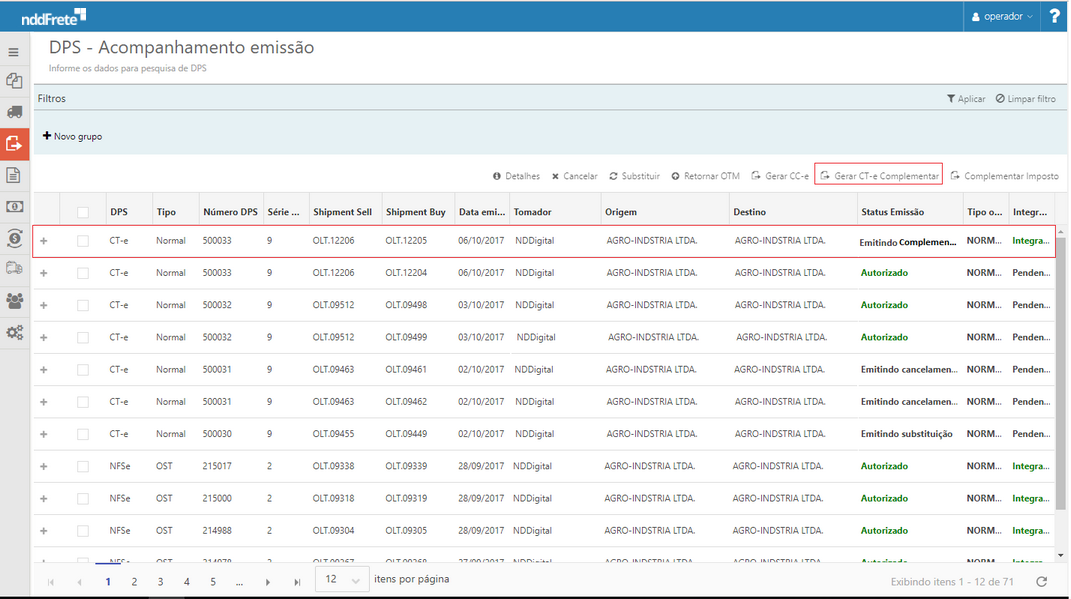The width and height of the screenshot is (1071, 599).
Task: Click the truck icon in sidebar
Action: tap(14, 112)
